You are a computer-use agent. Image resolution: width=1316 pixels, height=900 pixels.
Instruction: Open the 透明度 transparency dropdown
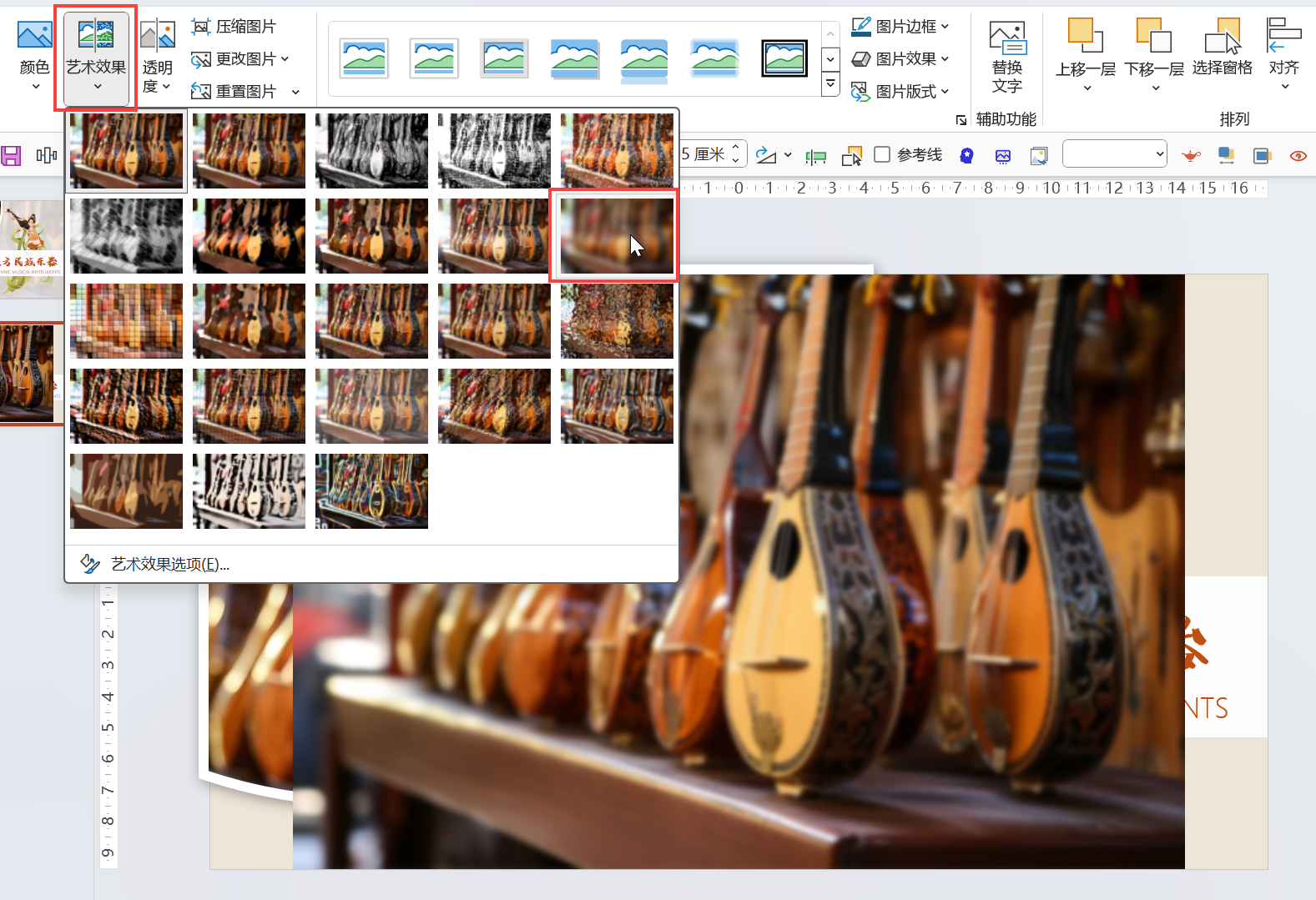[157, 57]
